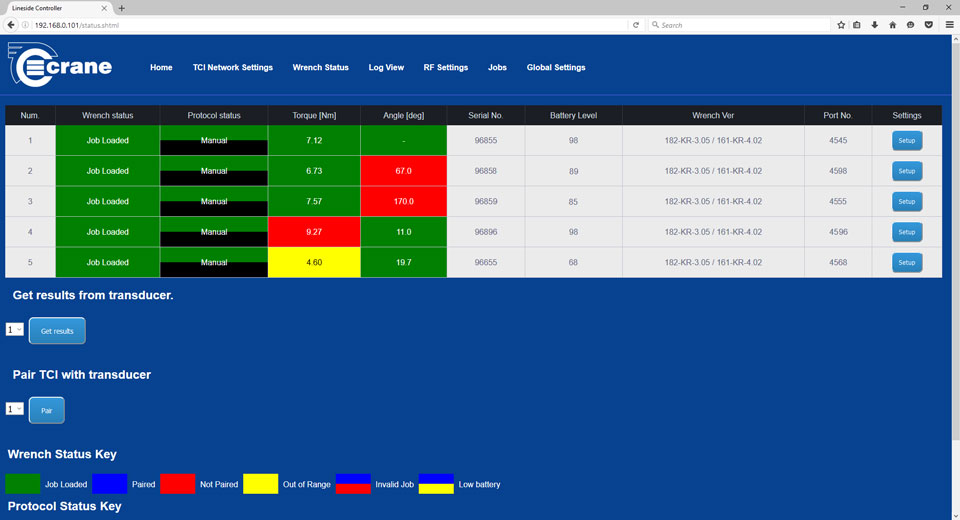This screenshot has height=520, width=960.
Task: Expand the TCI number dropdown beside Pair
Action: (14, 409)
